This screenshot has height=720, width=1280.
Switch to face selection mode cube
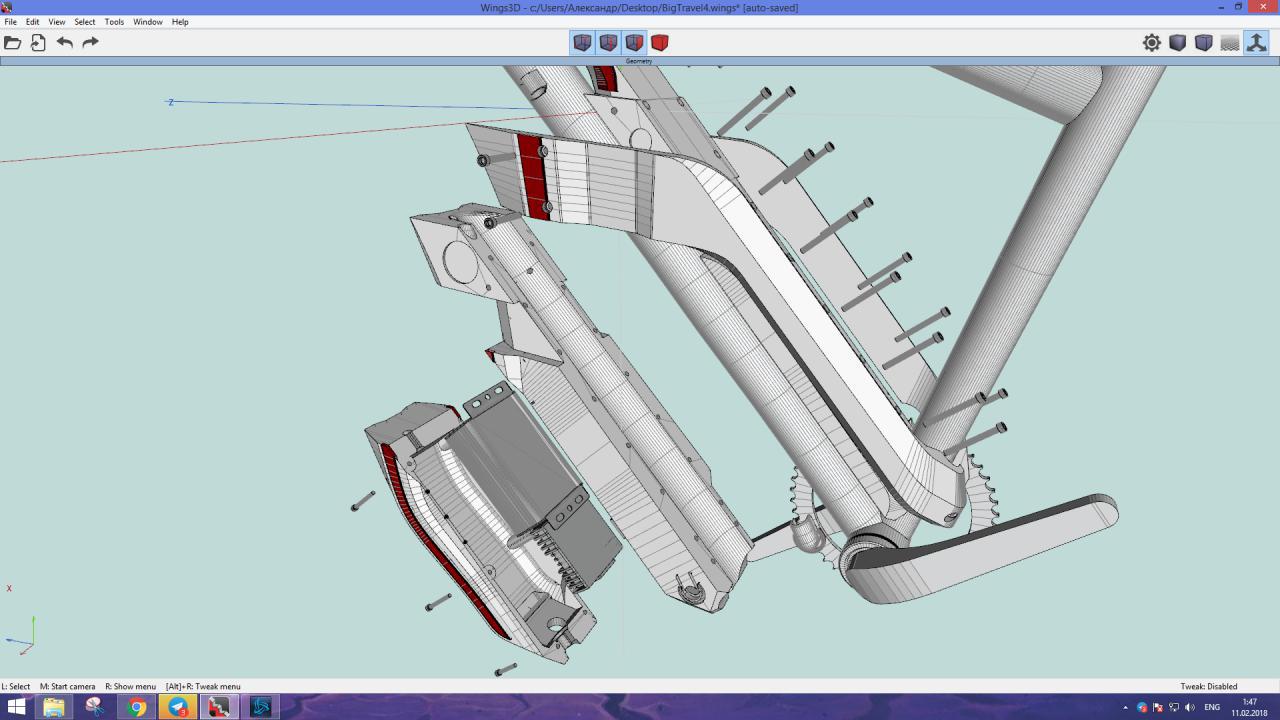634,42
